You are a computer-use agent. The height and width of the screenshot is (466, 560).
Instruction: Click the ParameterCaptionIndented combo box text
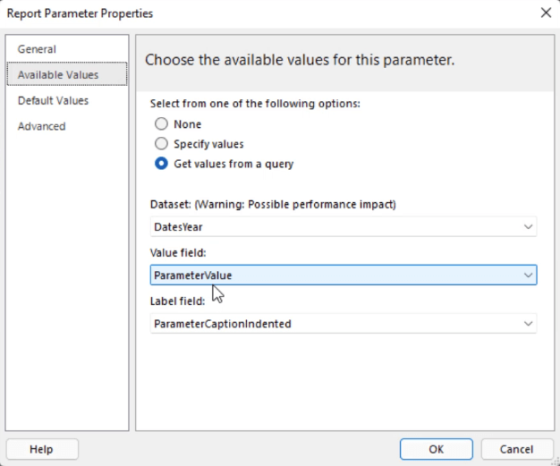[222, 324]
